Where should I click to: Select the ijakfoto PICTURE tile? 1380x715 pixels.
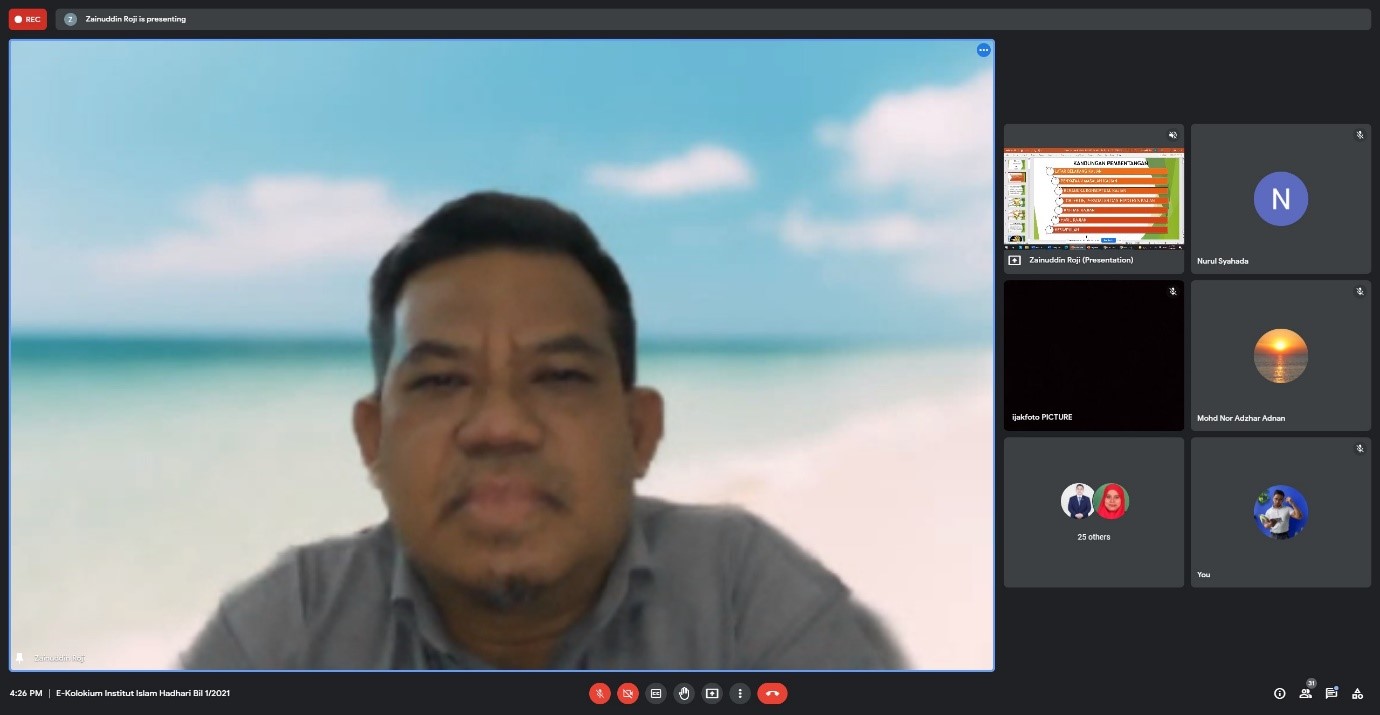coord(1093,355)
